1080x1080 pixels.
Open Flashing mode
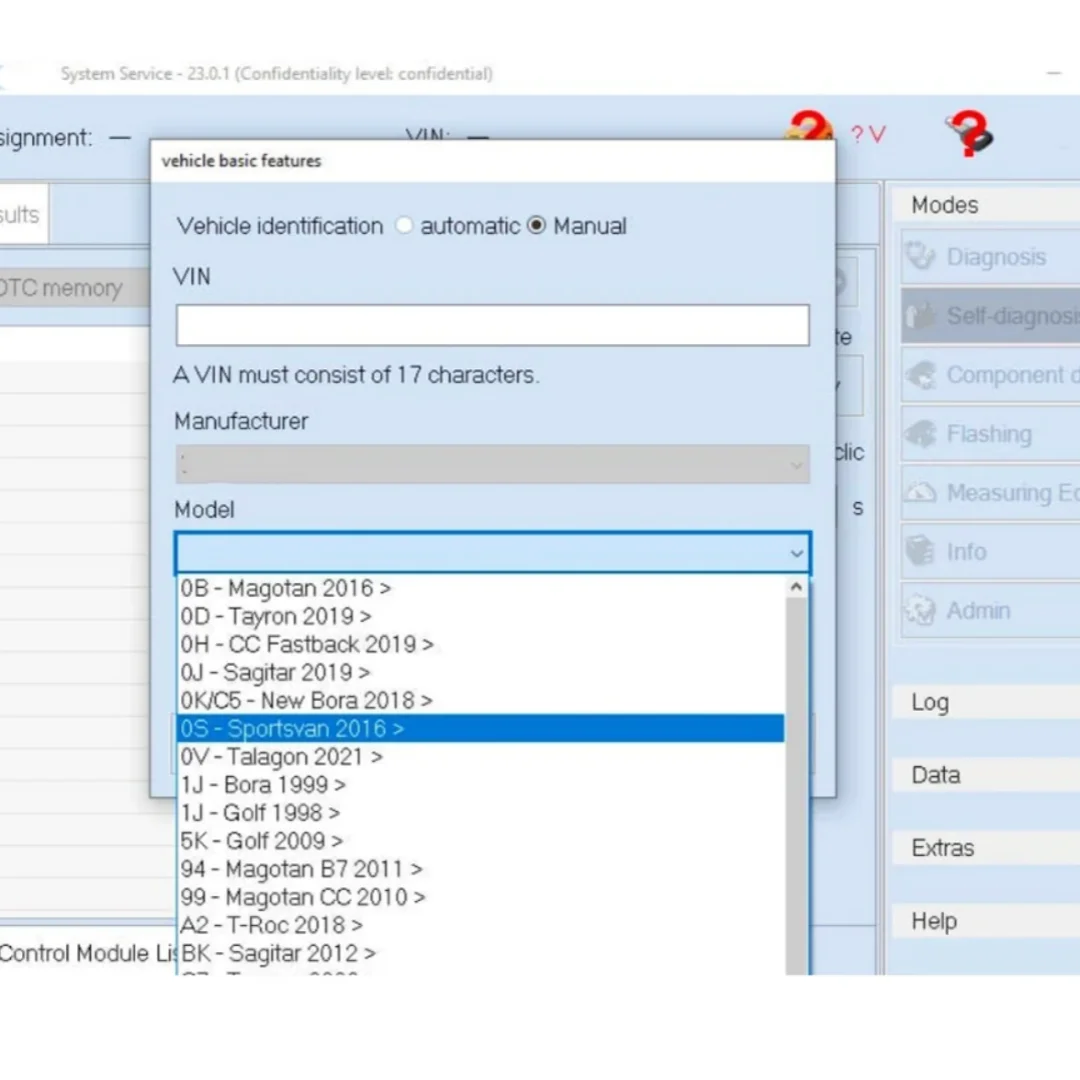click(990, 434)
